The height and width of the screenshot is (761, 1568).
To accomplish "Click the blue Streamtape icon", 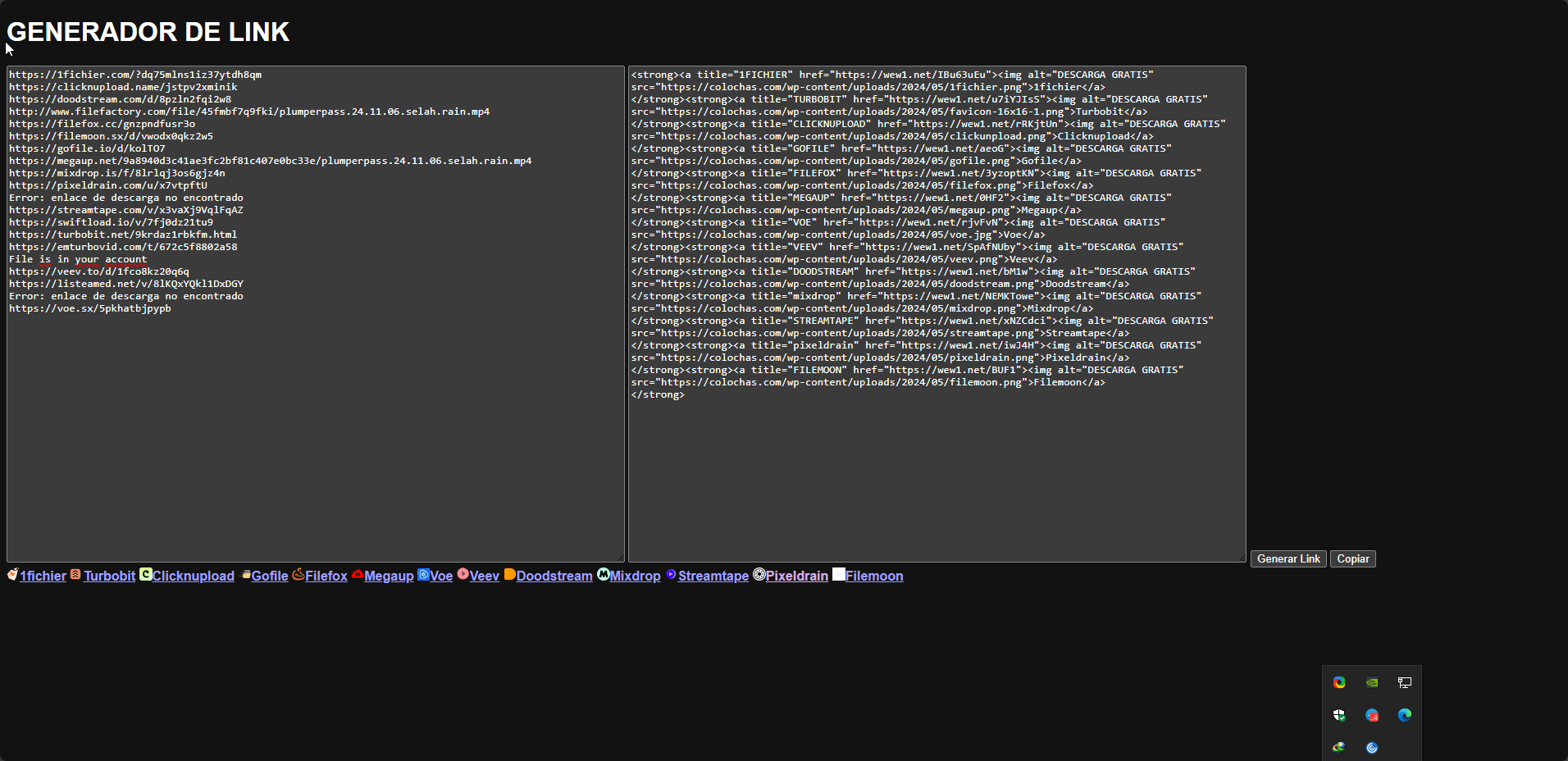I will click(x=672, y=574).
